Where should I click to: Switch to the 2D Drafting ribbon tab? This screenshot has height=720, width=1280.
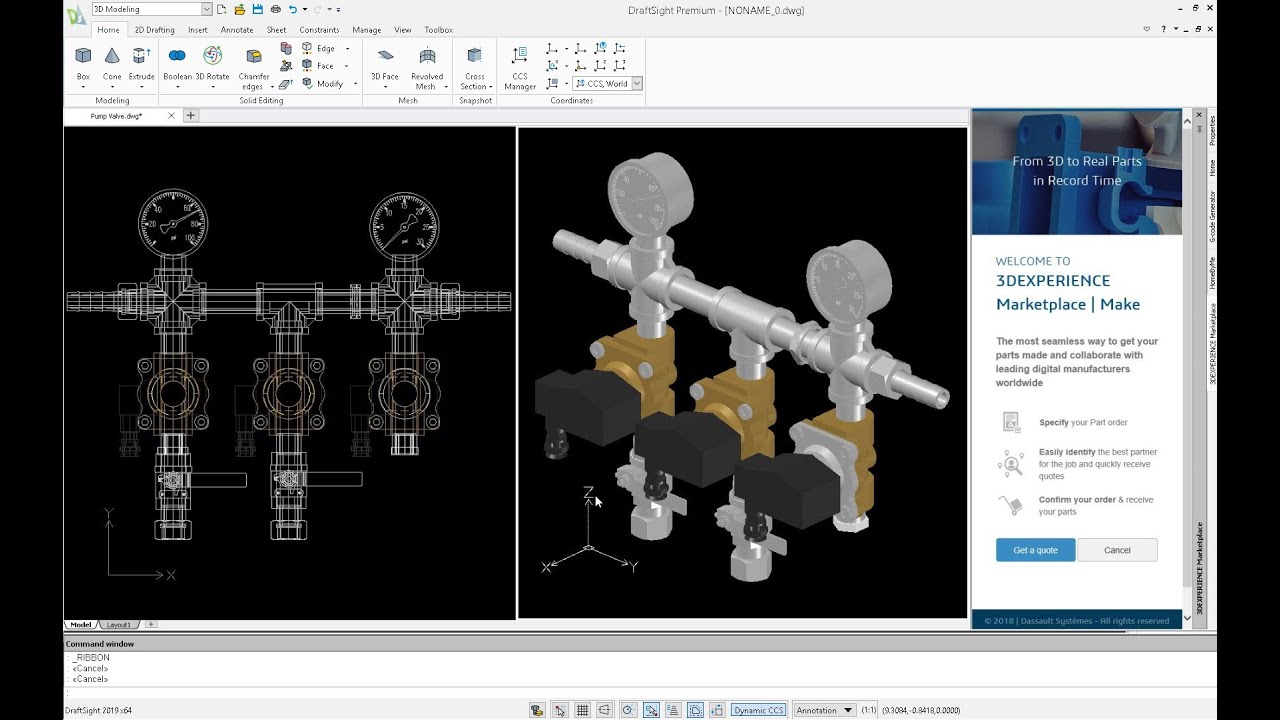pos(154,30)
